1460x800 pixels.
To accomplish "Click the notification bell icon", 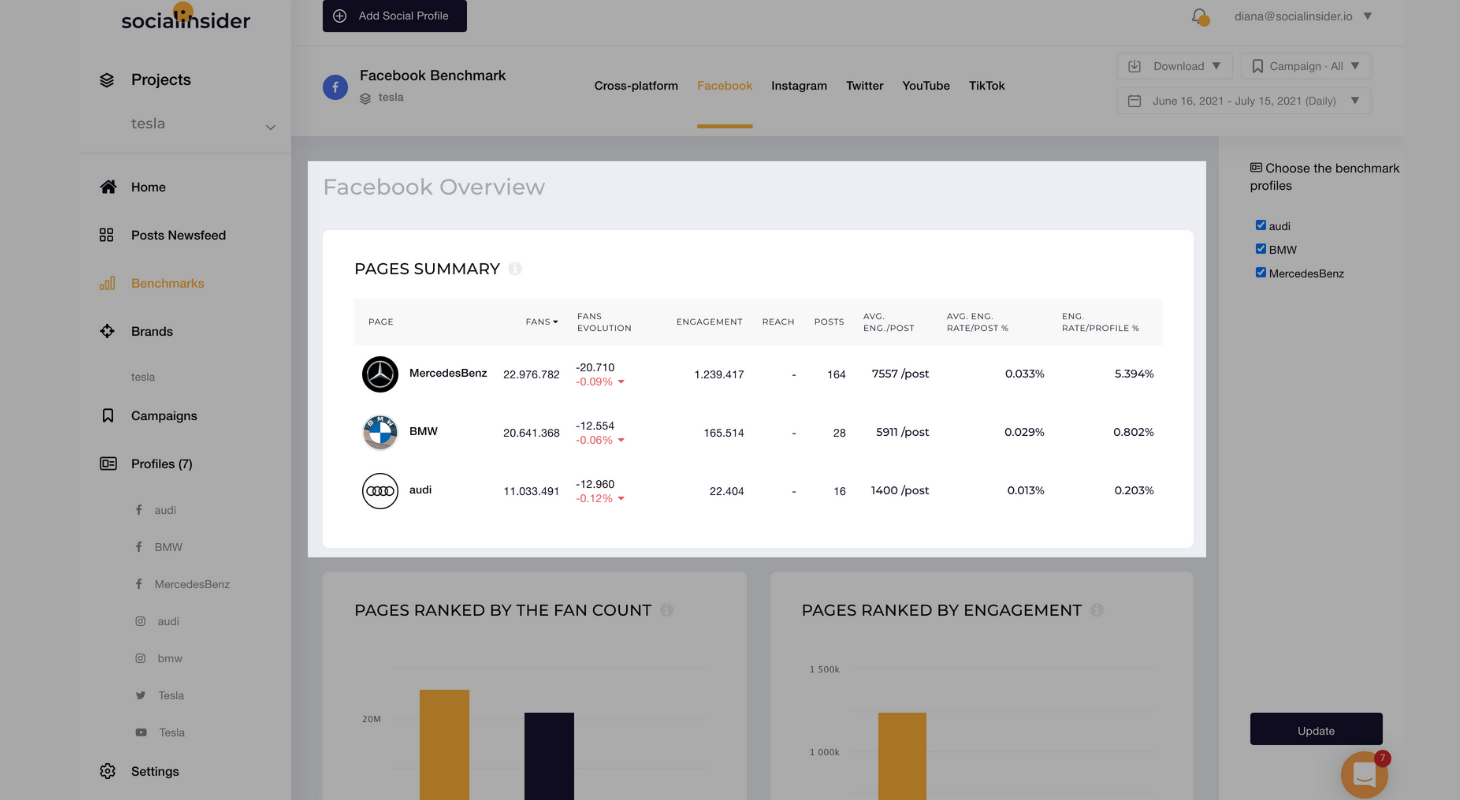I will (x=1199, y=16).
